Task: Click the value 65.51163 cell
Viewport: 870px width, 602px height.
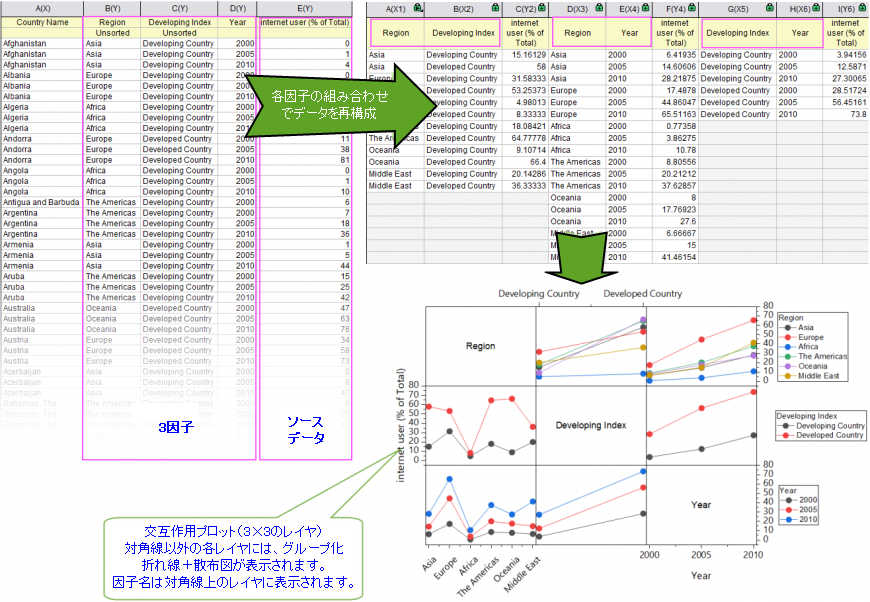Action: [675, 114]
